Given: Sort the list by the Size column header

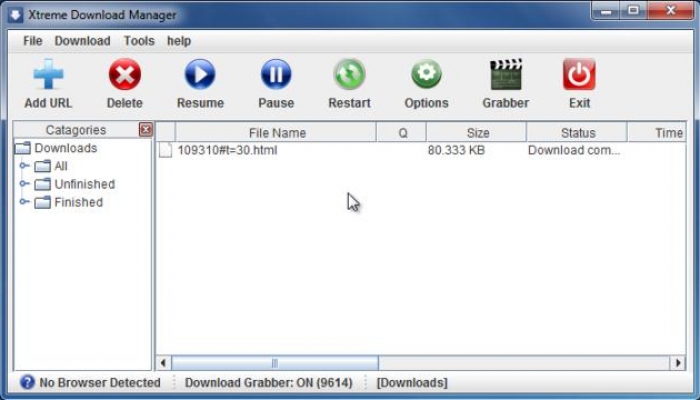Looking at the screenshot, I should click(x=477, y=132).
